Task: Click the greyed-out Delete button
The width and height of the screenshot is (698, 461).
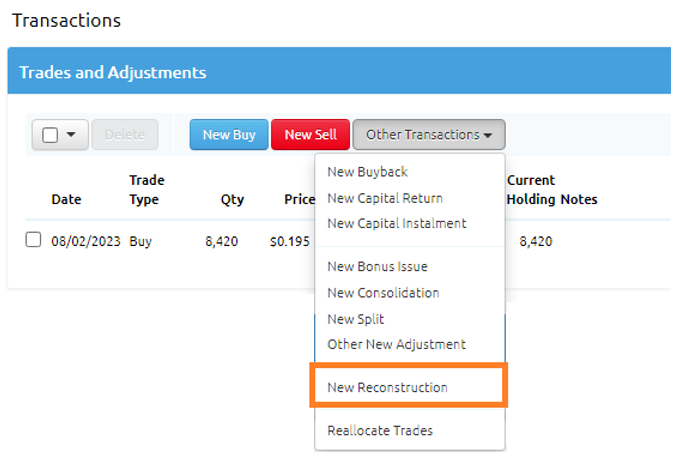Action: [x=125, y=134]
